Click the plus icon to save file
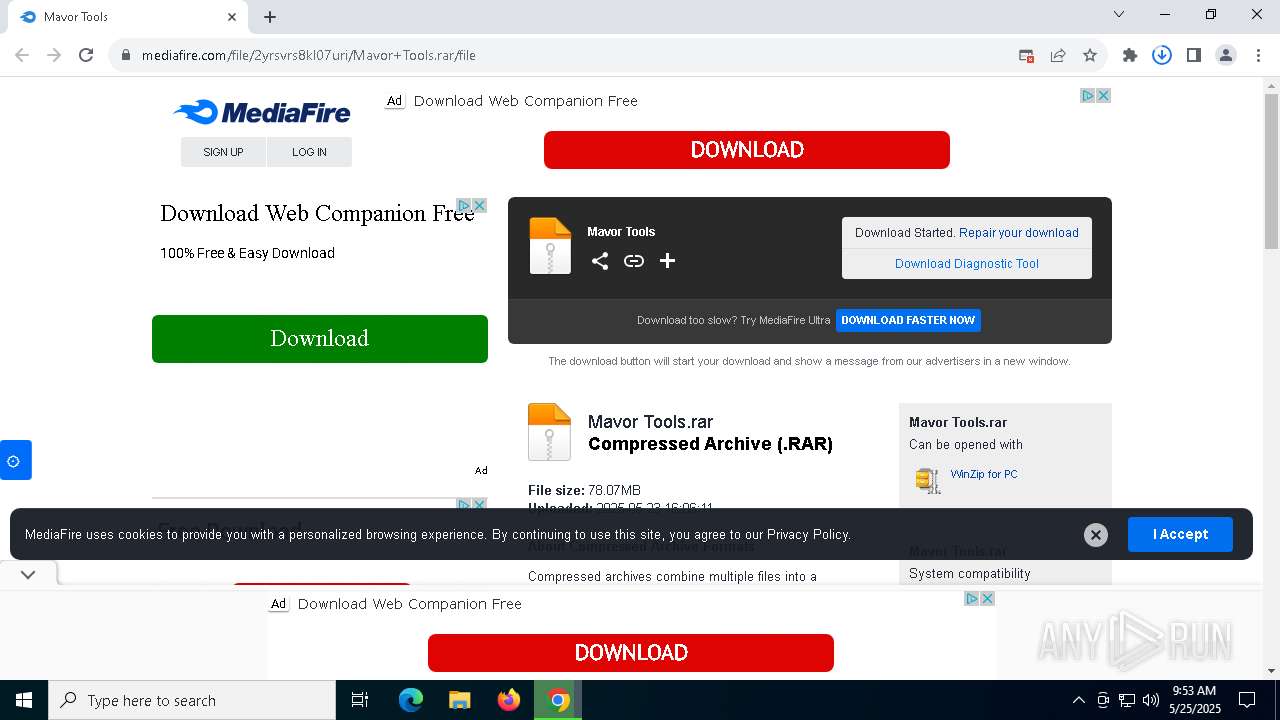This screenshot has height=720, width=1280. pos(668,261)
